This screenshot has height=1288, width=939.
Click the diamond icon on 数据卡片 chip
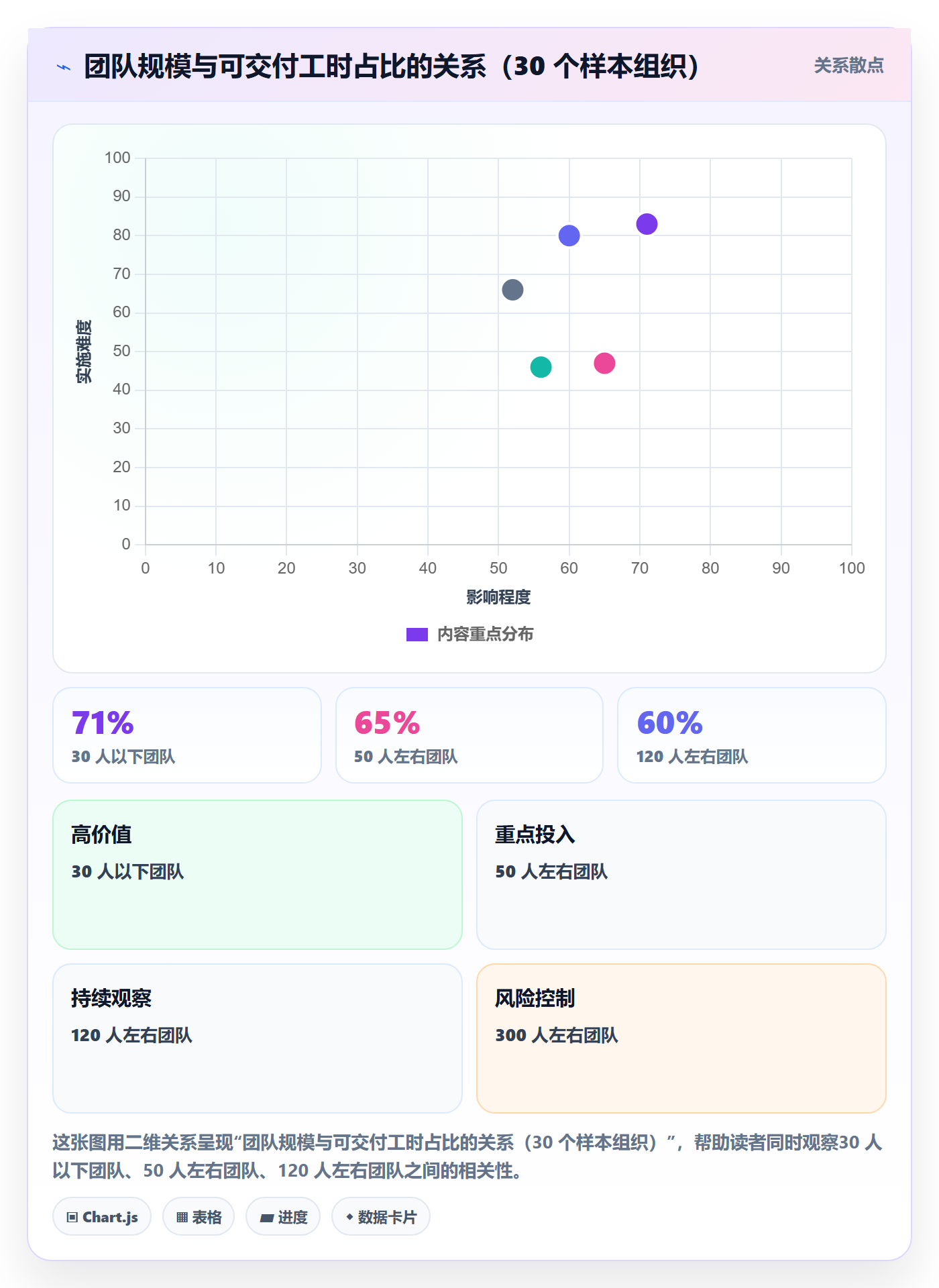point(349,1217)
